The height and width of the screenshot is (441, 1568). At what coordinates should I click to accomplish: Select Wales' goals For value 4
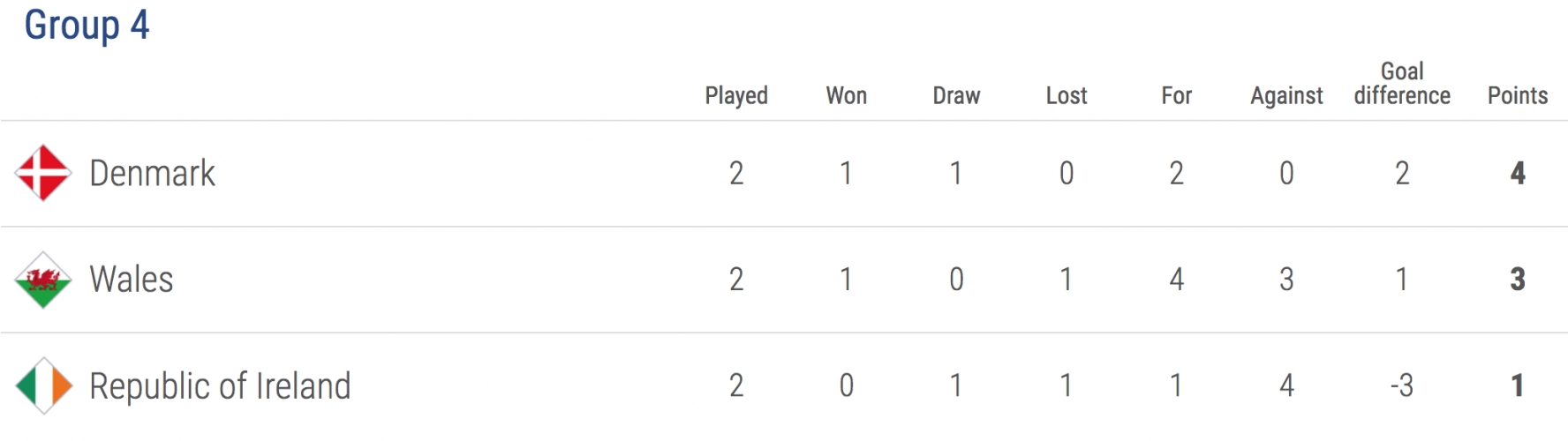(1176, 280)
